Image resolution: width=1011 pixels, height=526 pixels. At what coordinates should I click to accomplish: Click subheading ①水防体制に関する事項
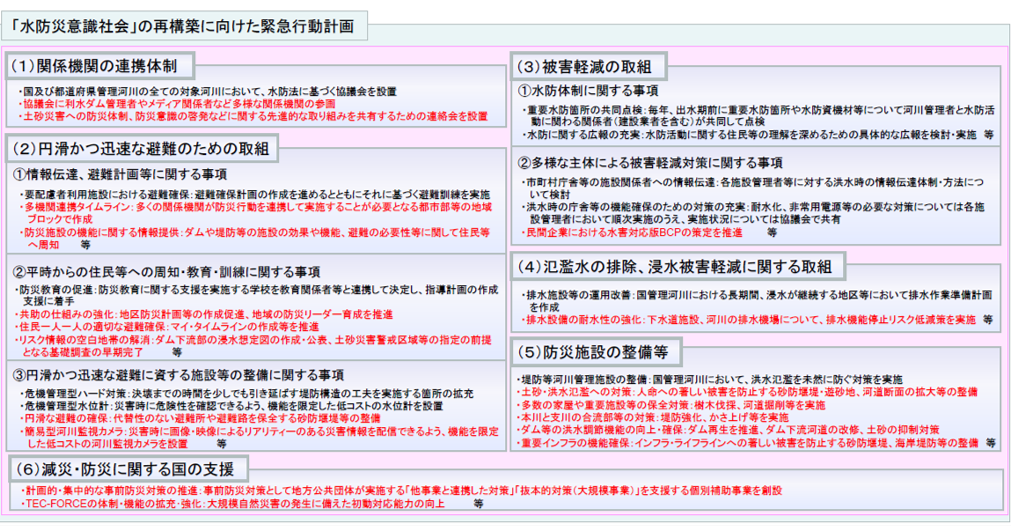588,91
